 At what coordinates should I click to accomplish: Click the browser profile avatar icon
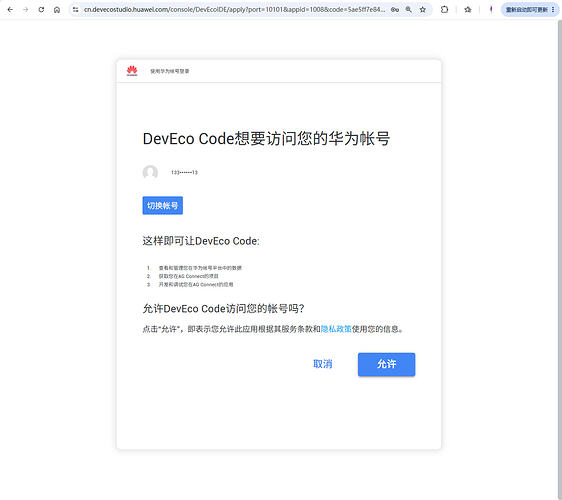pos(491,10)
